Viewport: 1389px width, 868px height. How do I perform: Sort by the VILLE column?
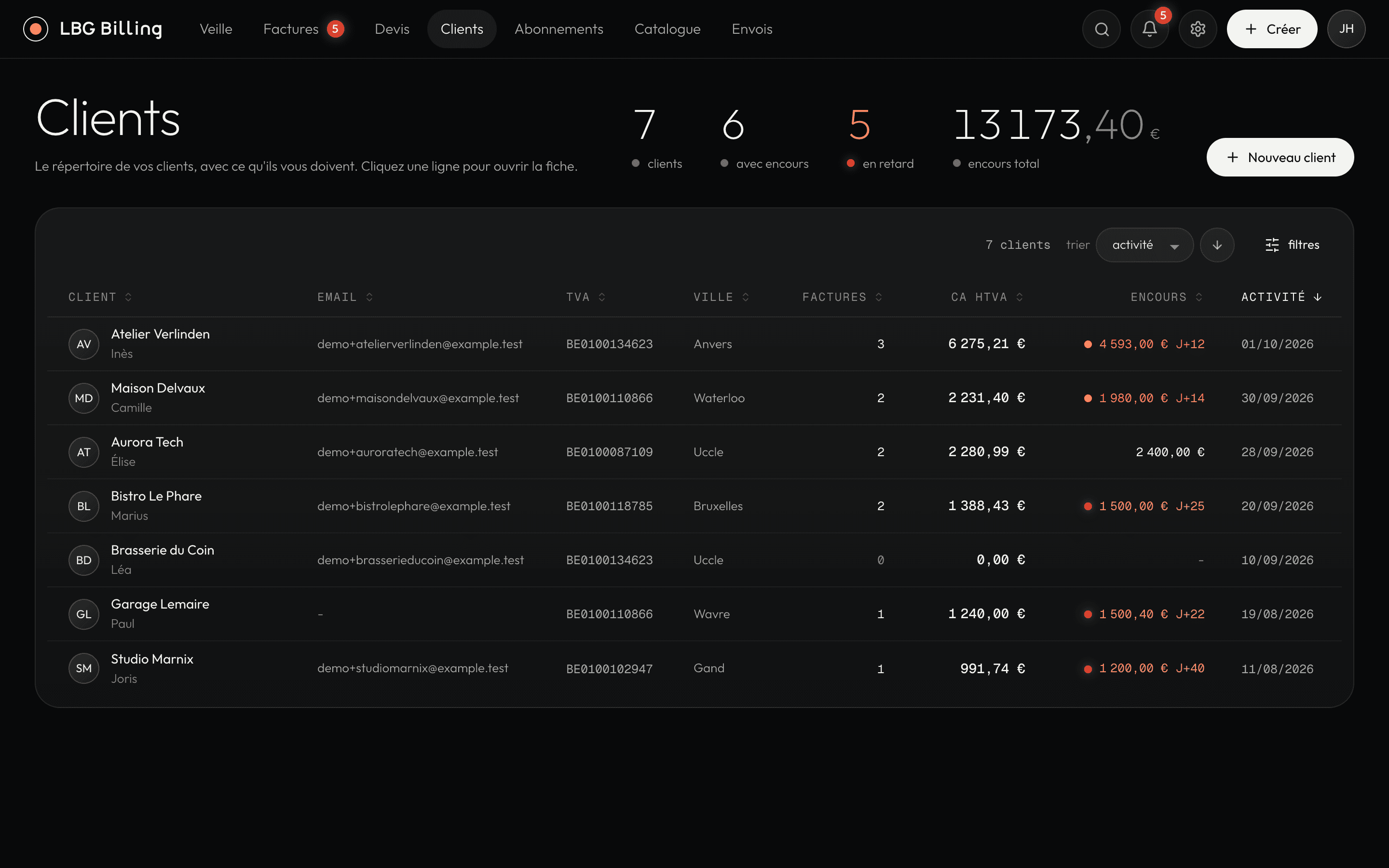click(721, 297)
